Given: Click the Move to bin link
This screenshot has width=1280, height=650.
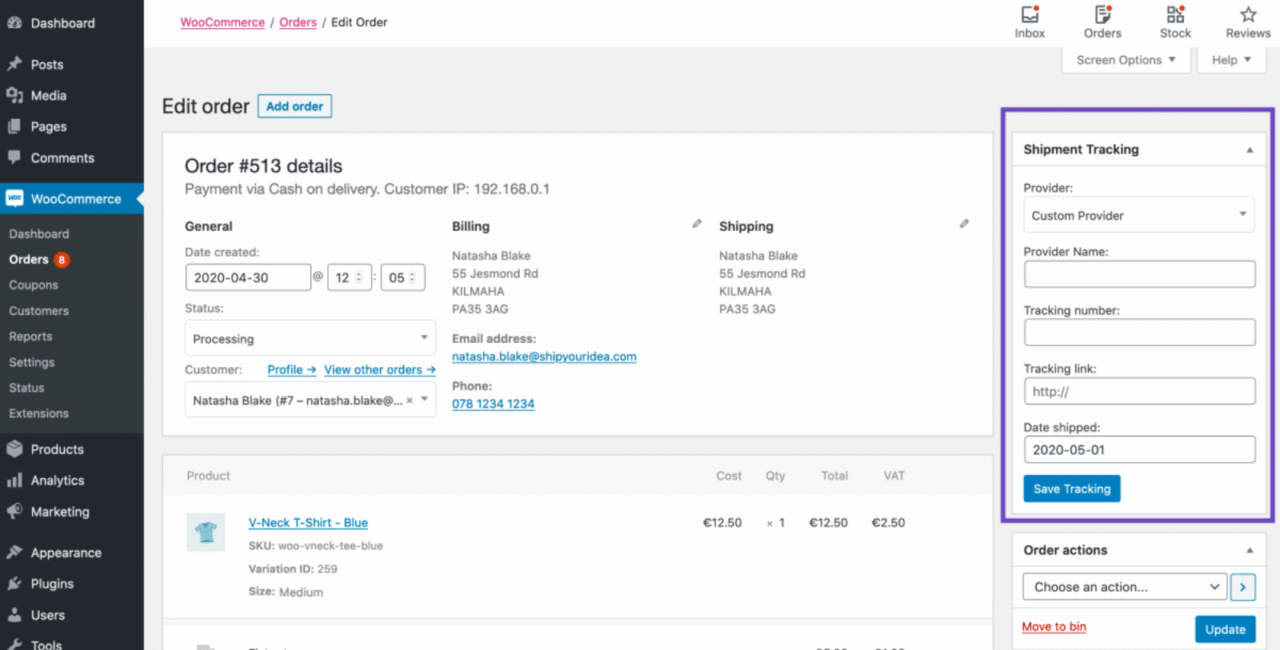Looking at the screenshot, I should [x=1054, y=627].
